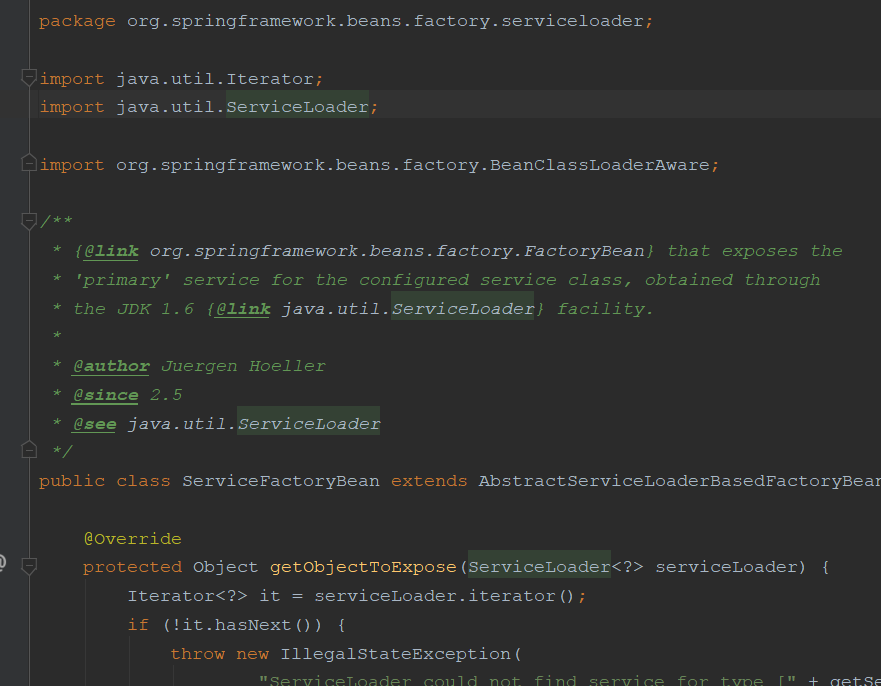Click it.hasNext() in the if condition
The width and height of the screenshot is (881, 686).
(x=248, y=625)
